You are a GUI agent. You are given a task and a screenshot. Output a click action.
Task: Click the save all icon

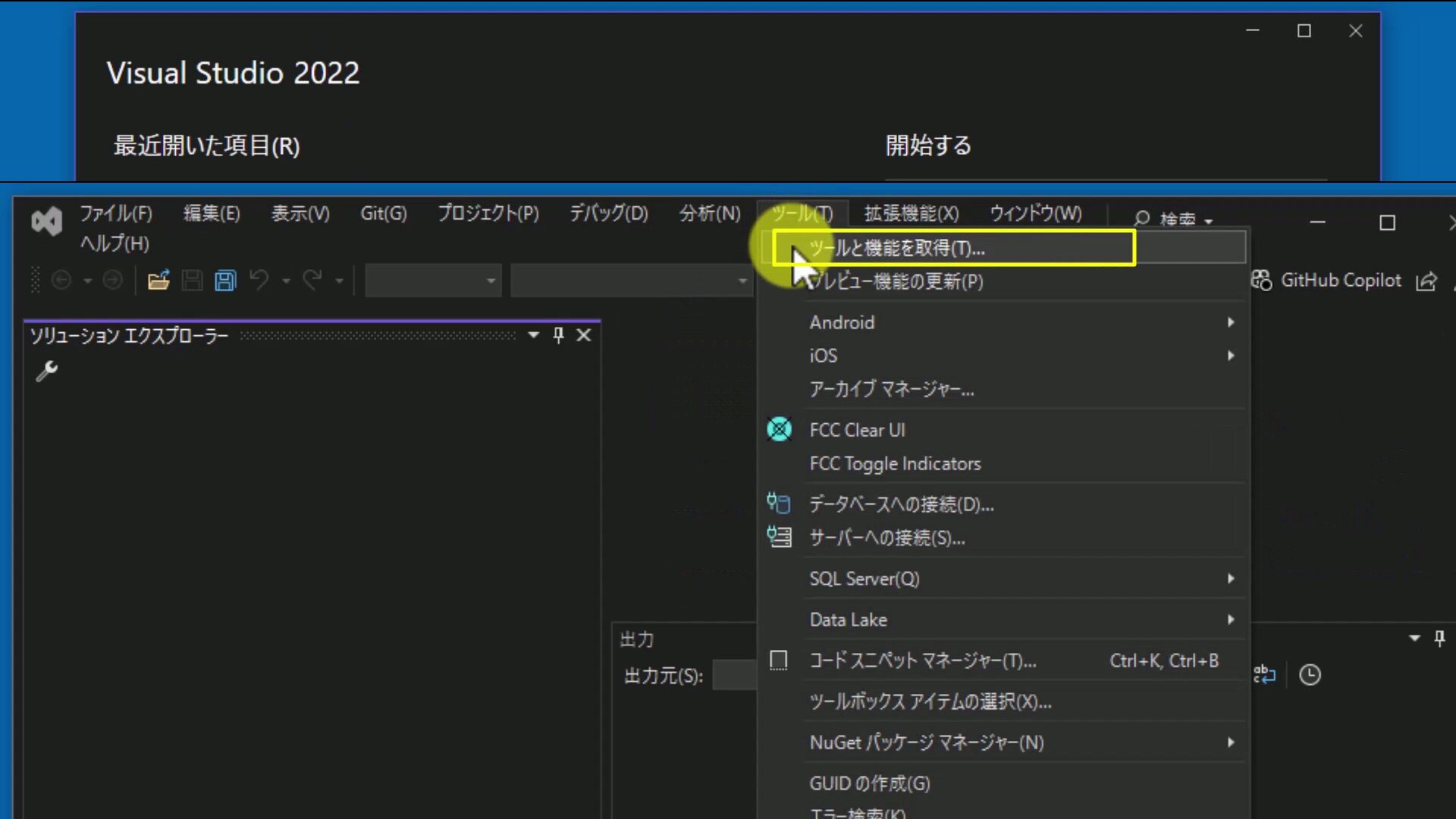(225, 281)
